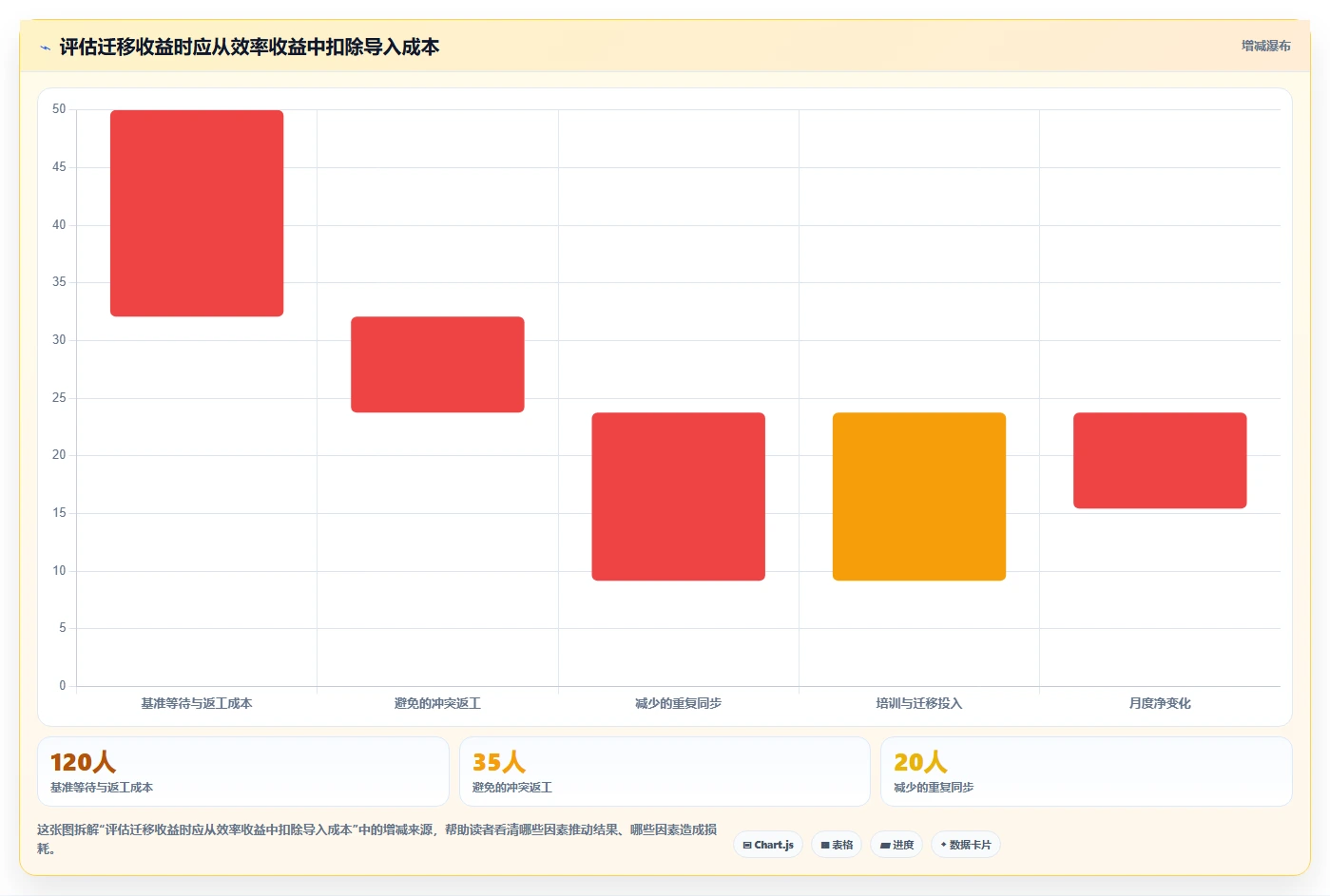Click the chart title 评估迁移收益时应从效率收益中扣除导入成本
The width and height of the screenshot is (1330, 896).
pos(249,48)
